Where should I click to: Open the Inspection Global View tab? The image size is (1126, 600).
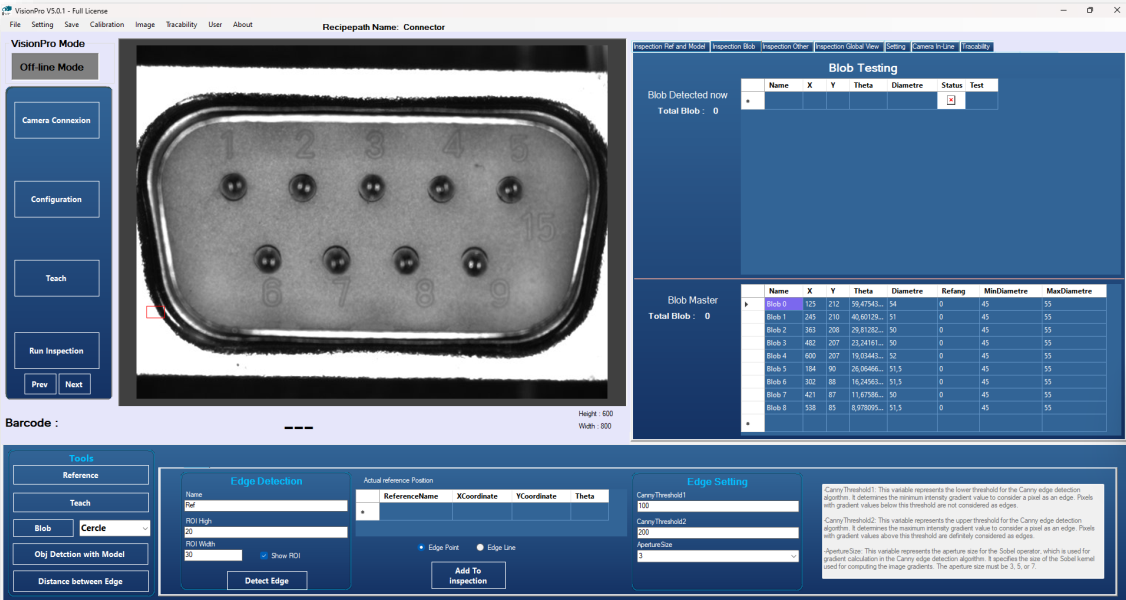[x=847, y=47]
